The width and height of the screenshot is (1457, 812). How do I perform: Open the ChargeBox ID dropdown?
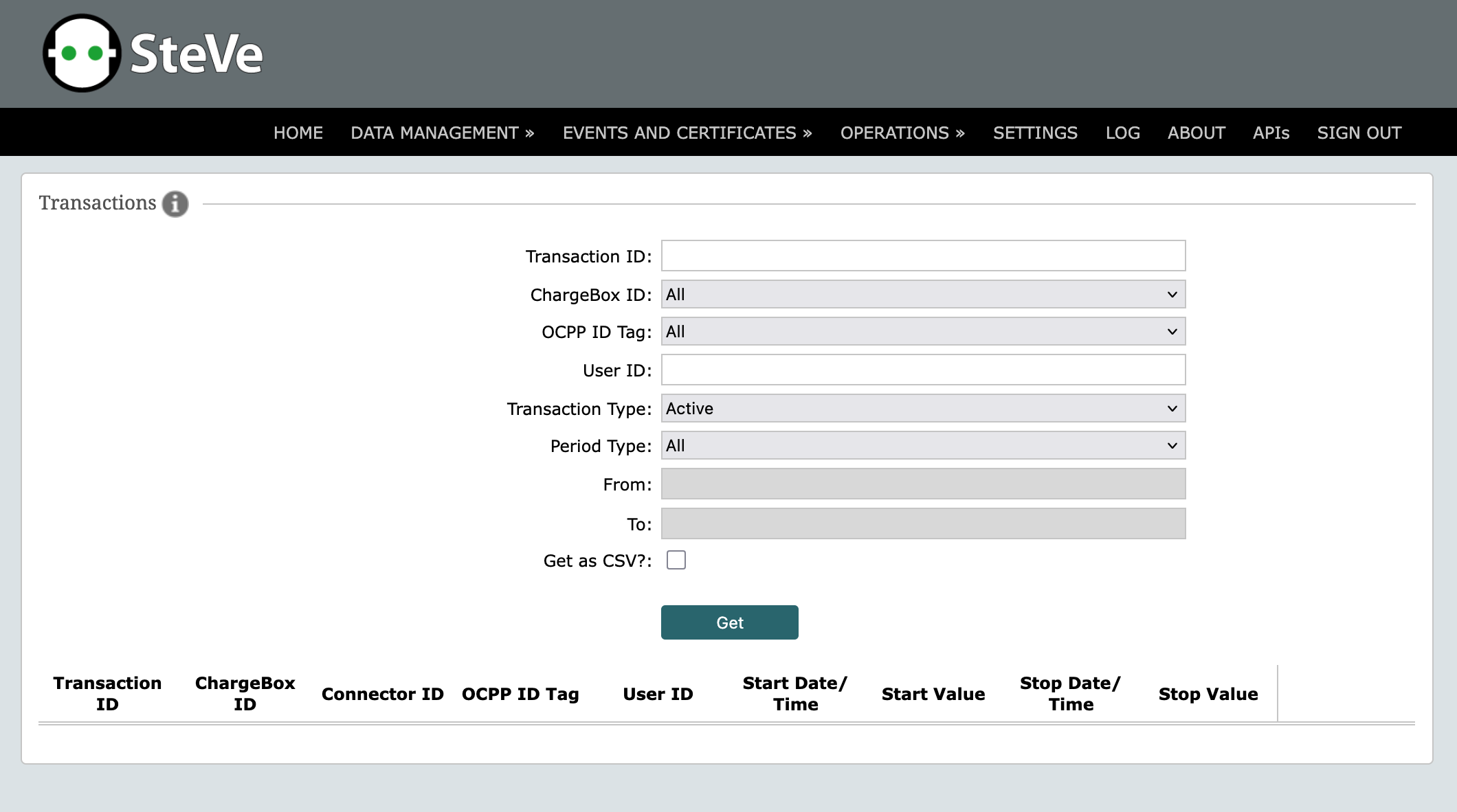[923, 295]
